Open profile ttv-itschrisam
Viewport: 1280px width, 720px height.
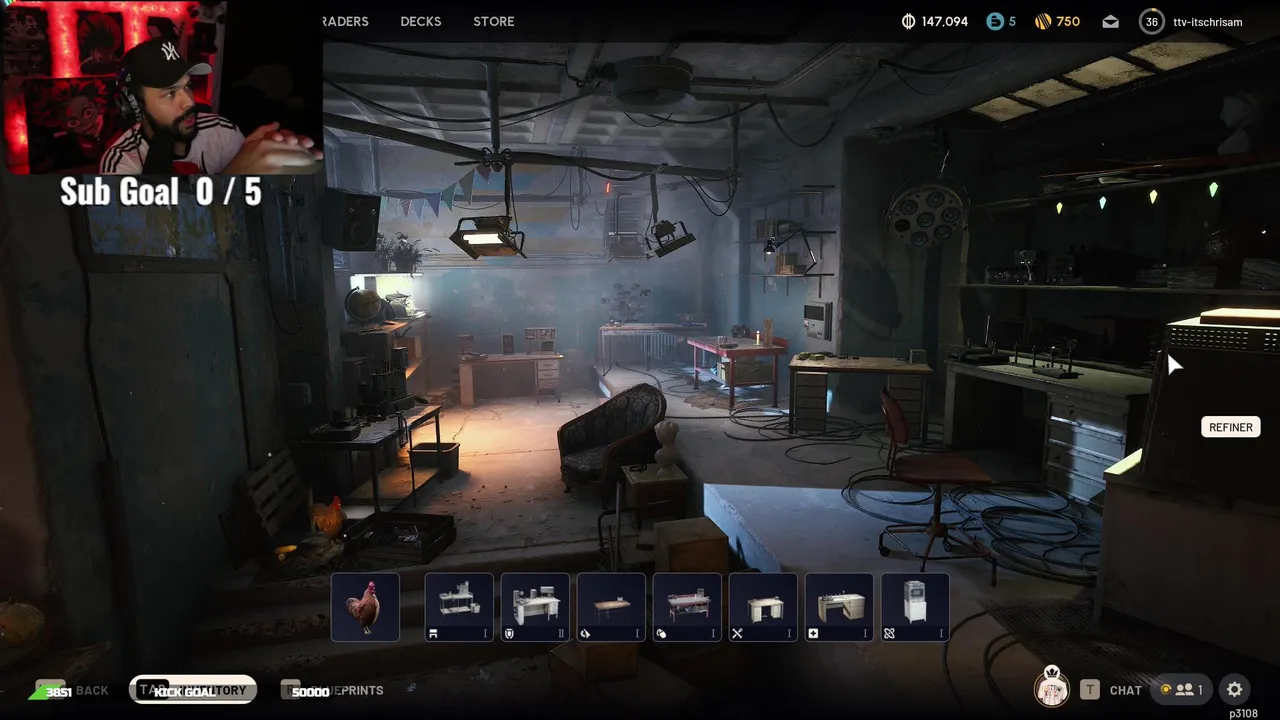tap(1208, 21)
